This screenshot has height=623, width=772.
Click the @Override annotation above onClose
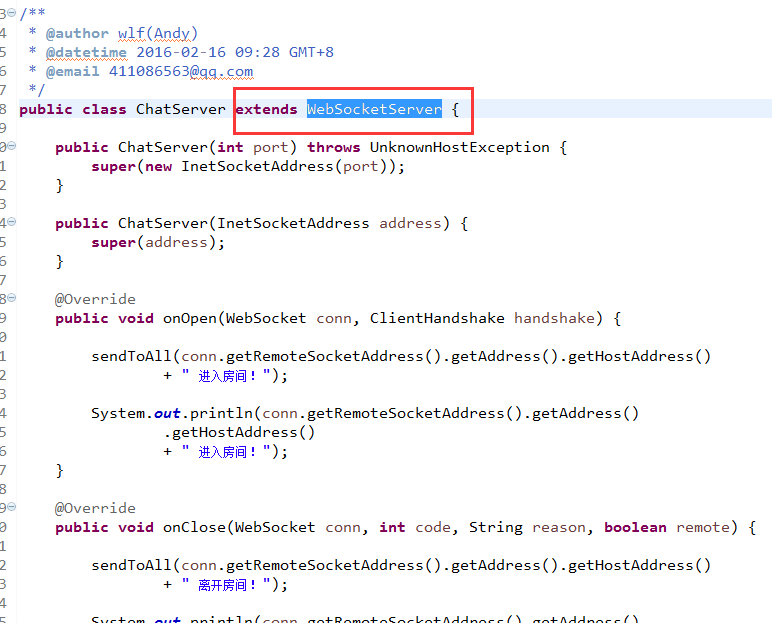[x=95, y=508]
